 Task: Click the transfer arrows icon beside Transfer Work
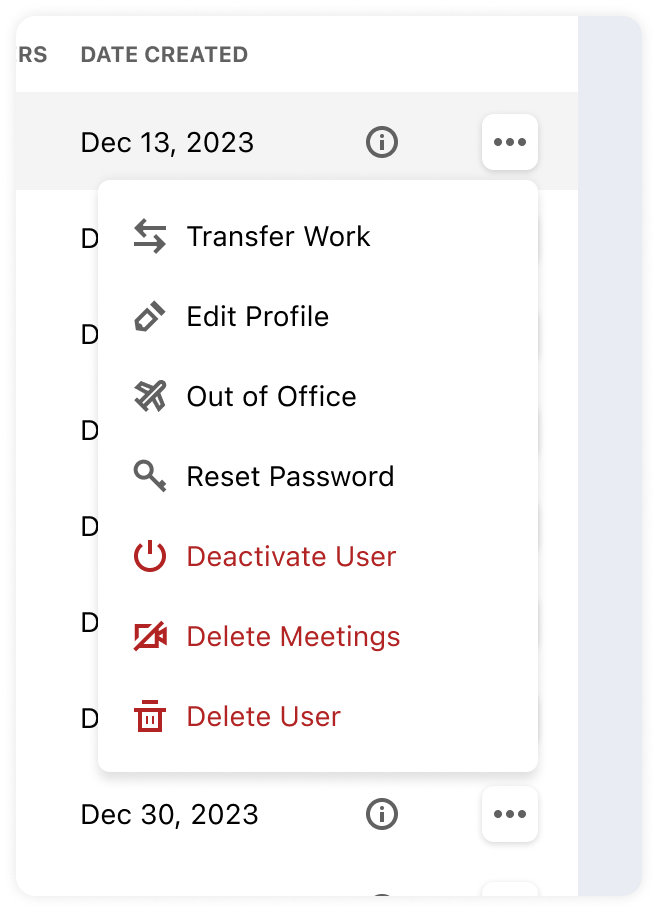(148, 236)
